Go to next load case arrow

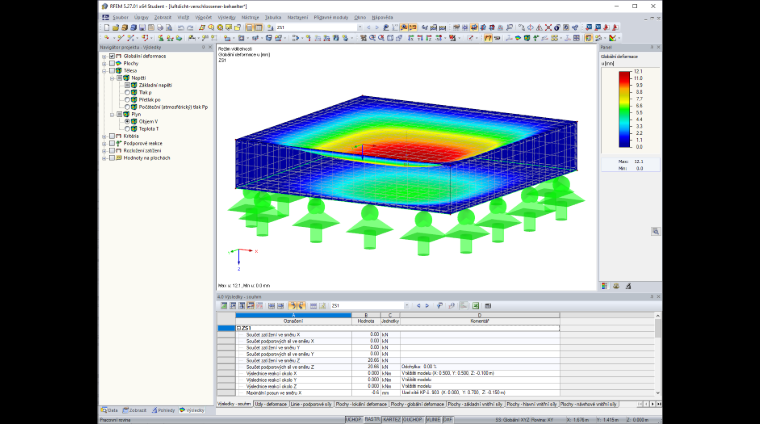pos(377,28)
